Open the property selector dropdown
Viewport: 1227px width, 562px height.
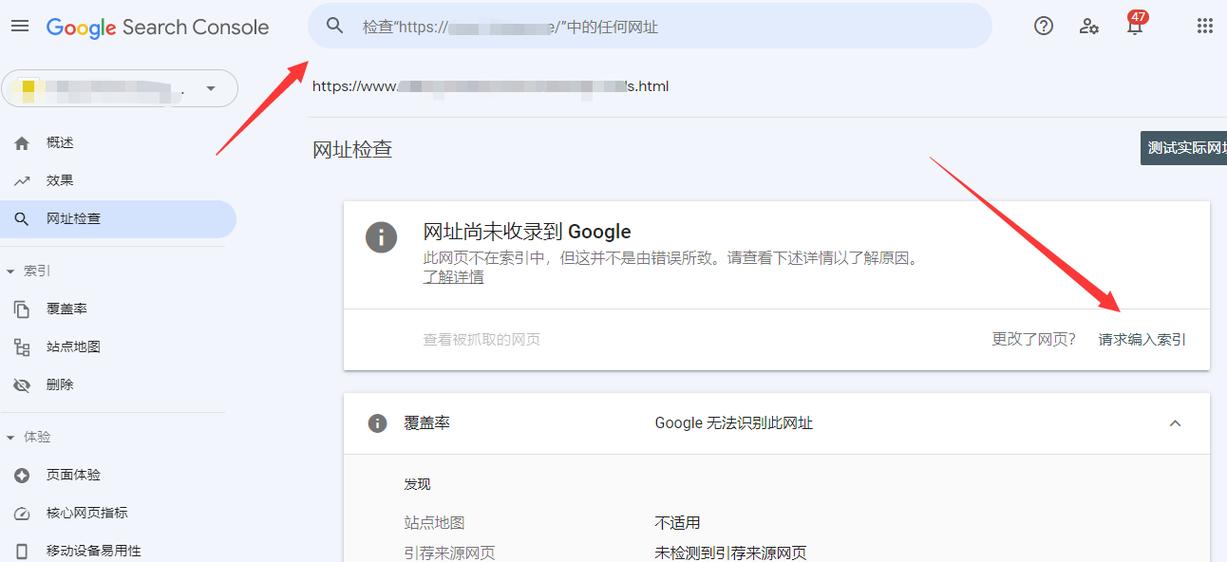click(120, 88)
